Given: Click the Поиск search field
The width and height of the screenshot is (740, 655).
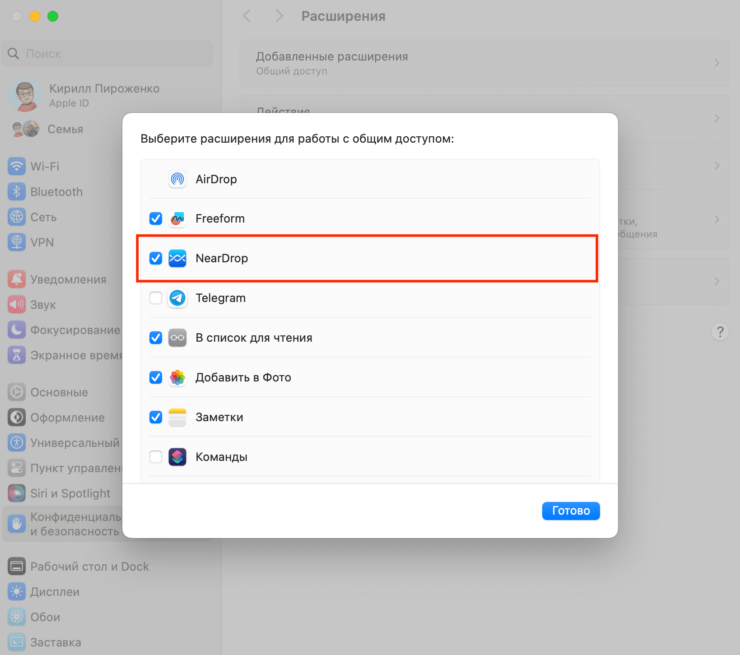Looking at the screenshot, I should point(108,53).
